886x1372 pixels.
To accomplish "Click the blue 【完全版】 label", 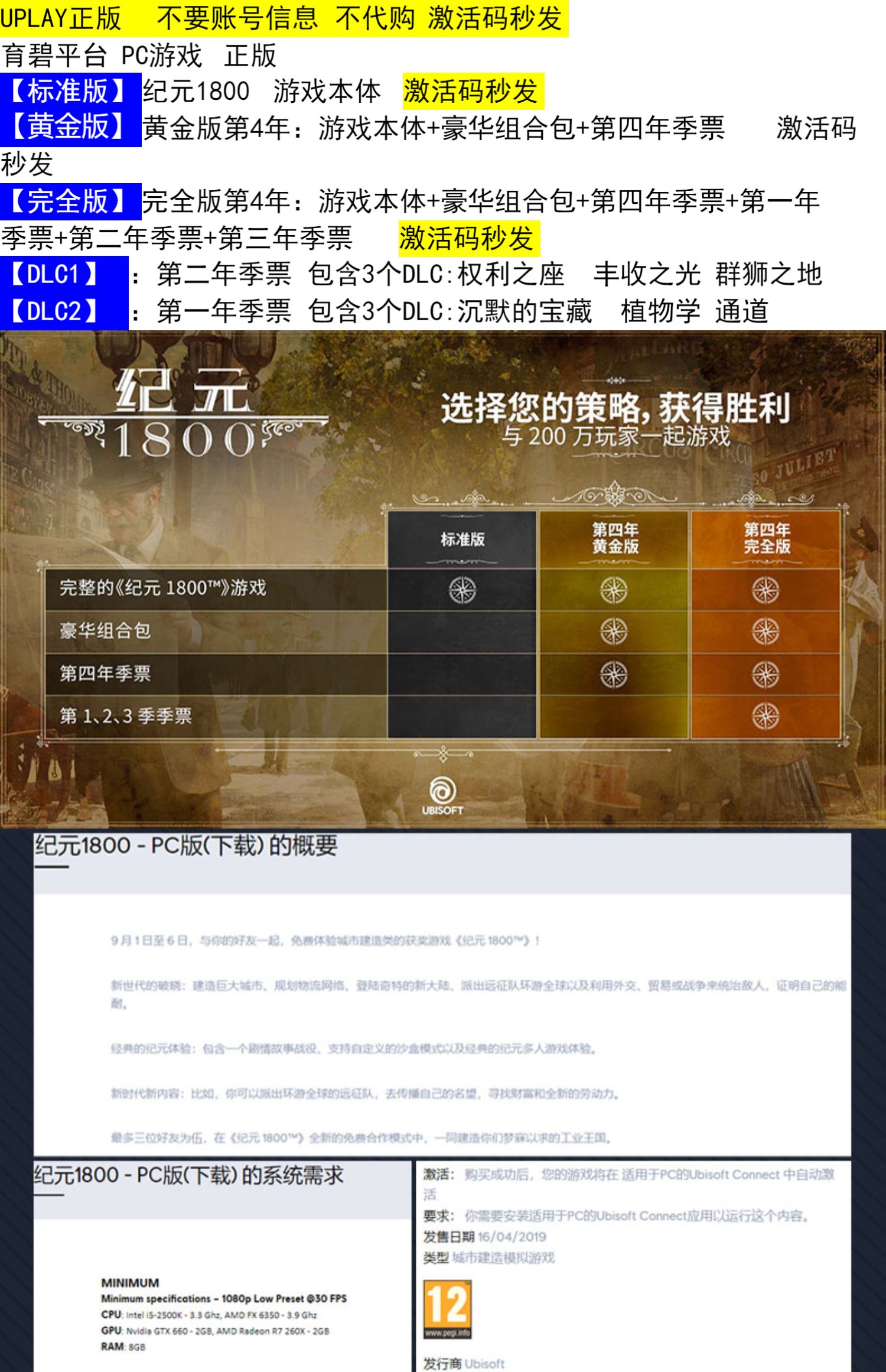I will (70, 201).
